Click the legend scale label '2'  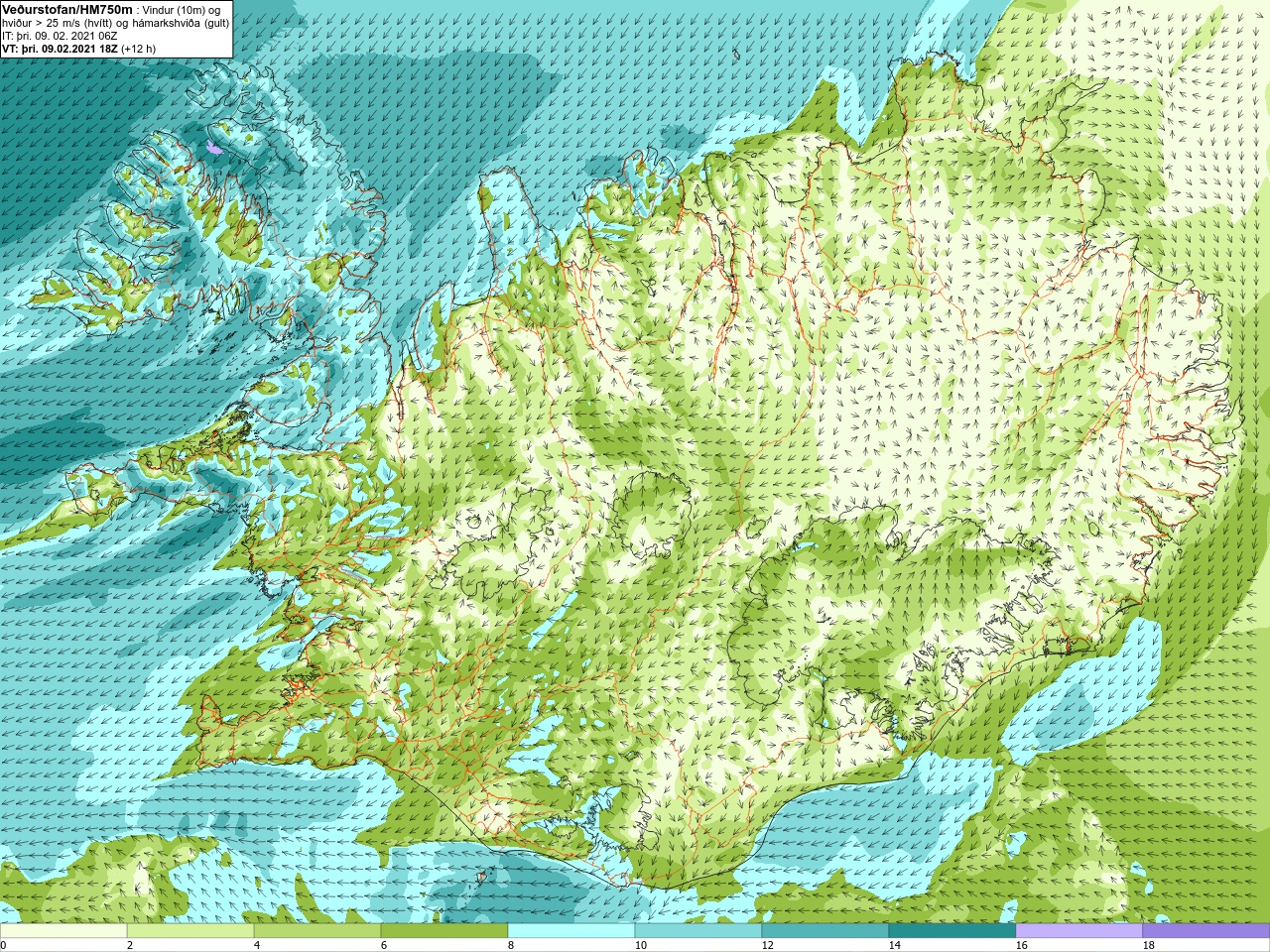[130, 945]
